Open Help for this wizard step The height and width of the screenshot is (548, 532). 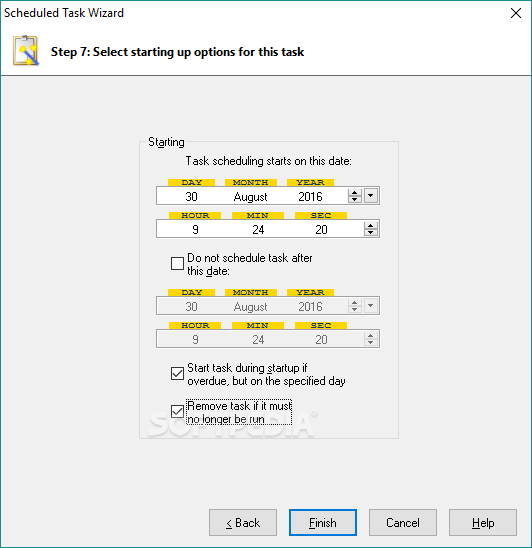click(483, 522)
